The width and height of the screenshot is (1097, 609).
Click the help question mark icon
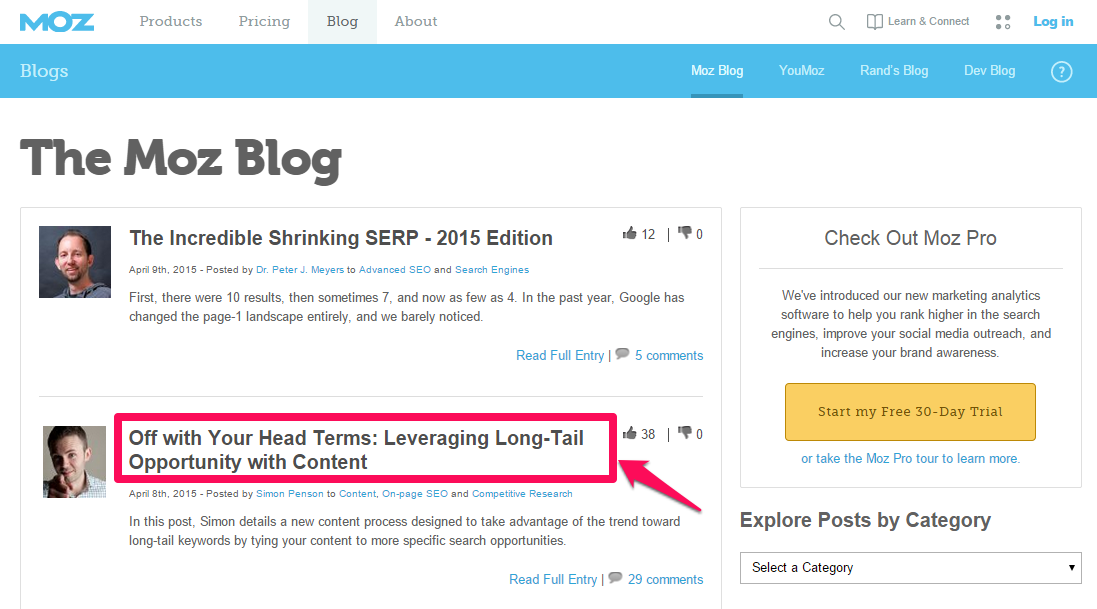point(1061,71)
